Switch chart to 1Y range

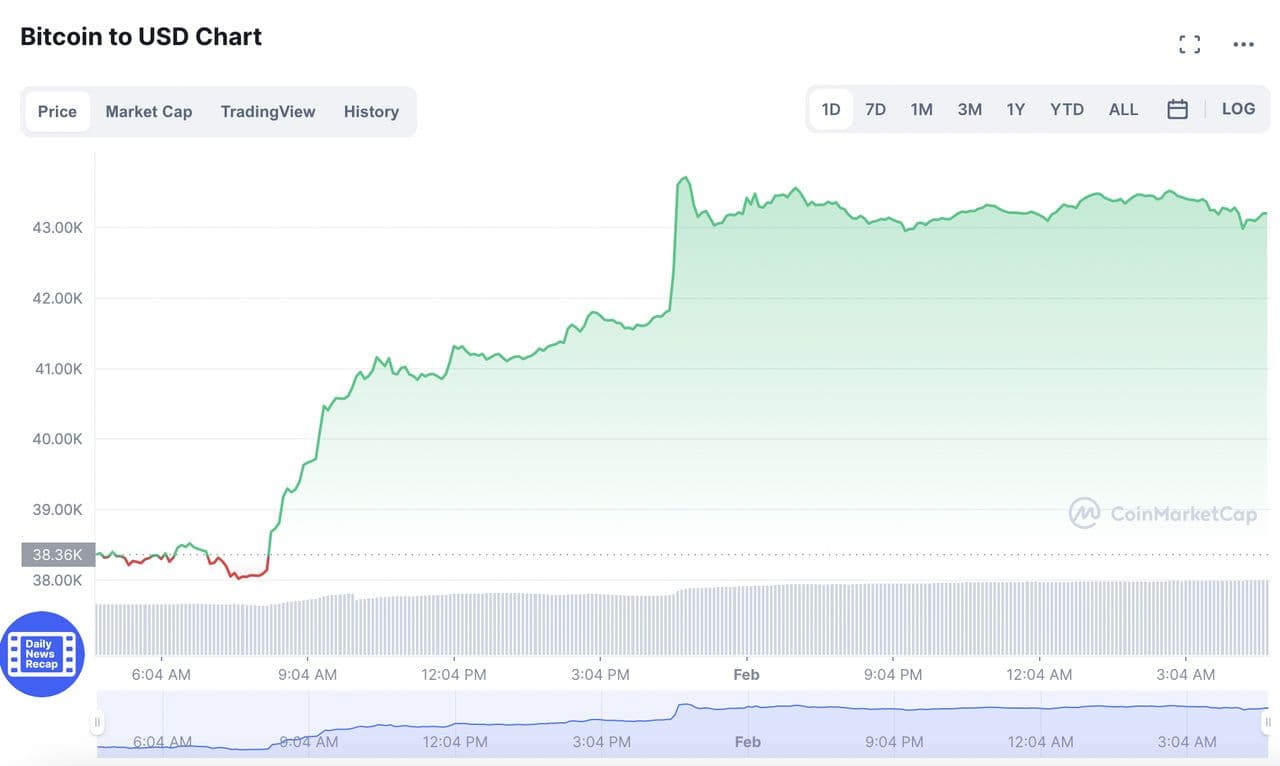click(x=1015, y=110)
